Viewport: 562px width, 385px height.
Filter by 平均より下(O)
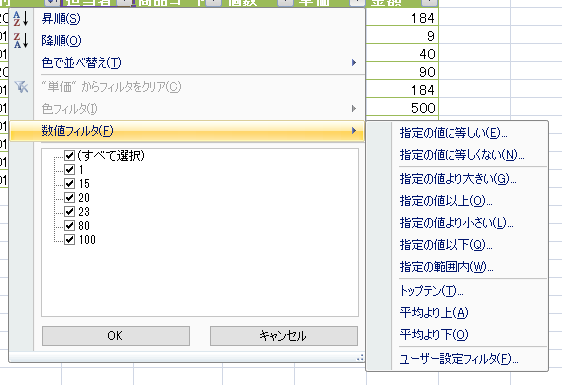point(434,335)
